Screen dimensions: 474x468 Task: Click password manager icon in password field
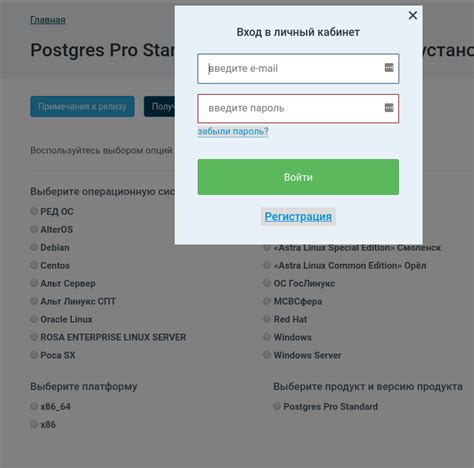(389, 108)
